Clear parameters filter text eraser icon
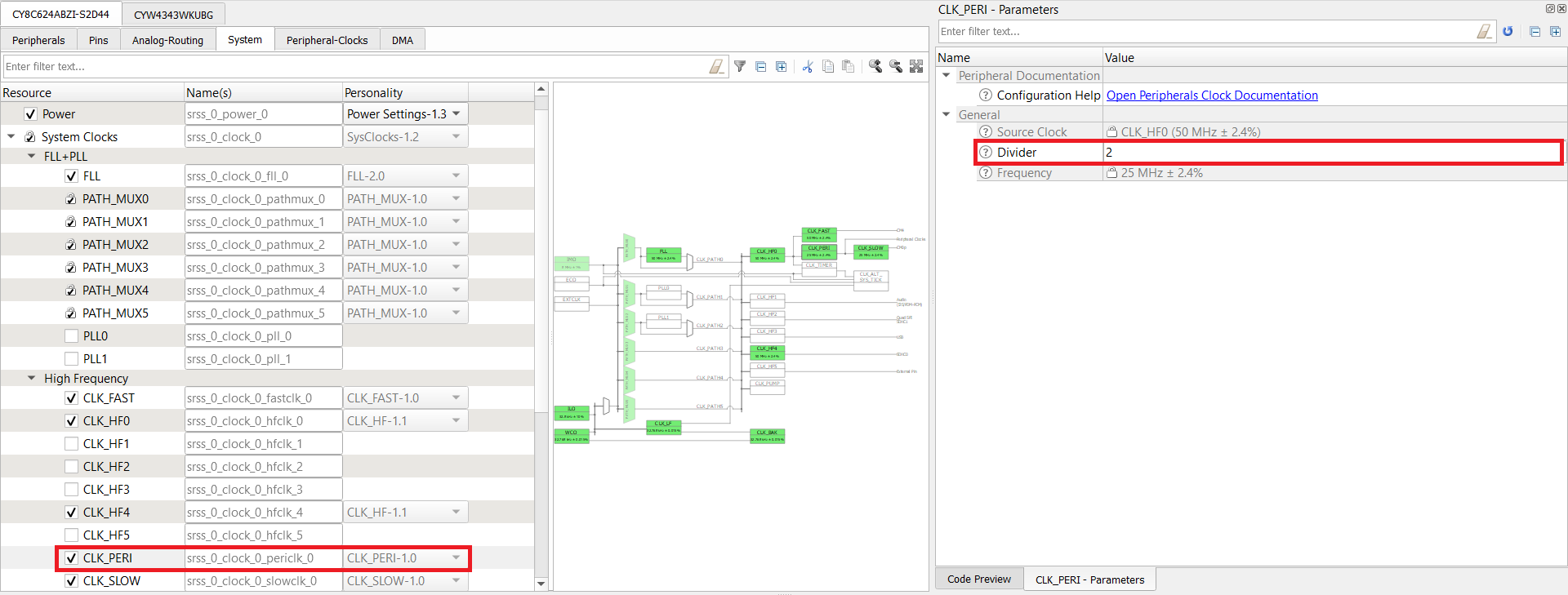 (1485, 32)
